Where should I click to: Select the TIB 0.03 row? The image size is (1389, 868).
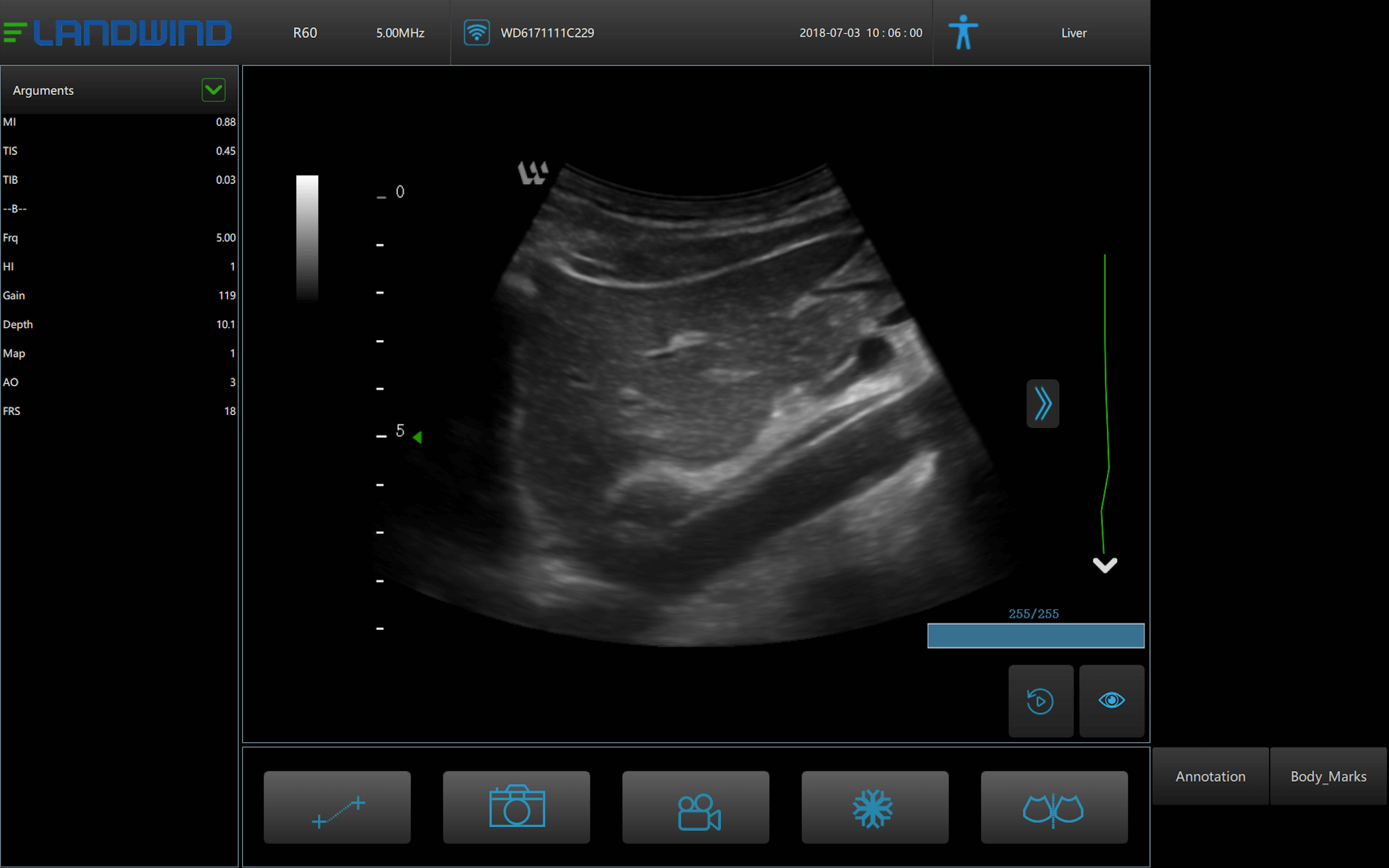point(119,180)
